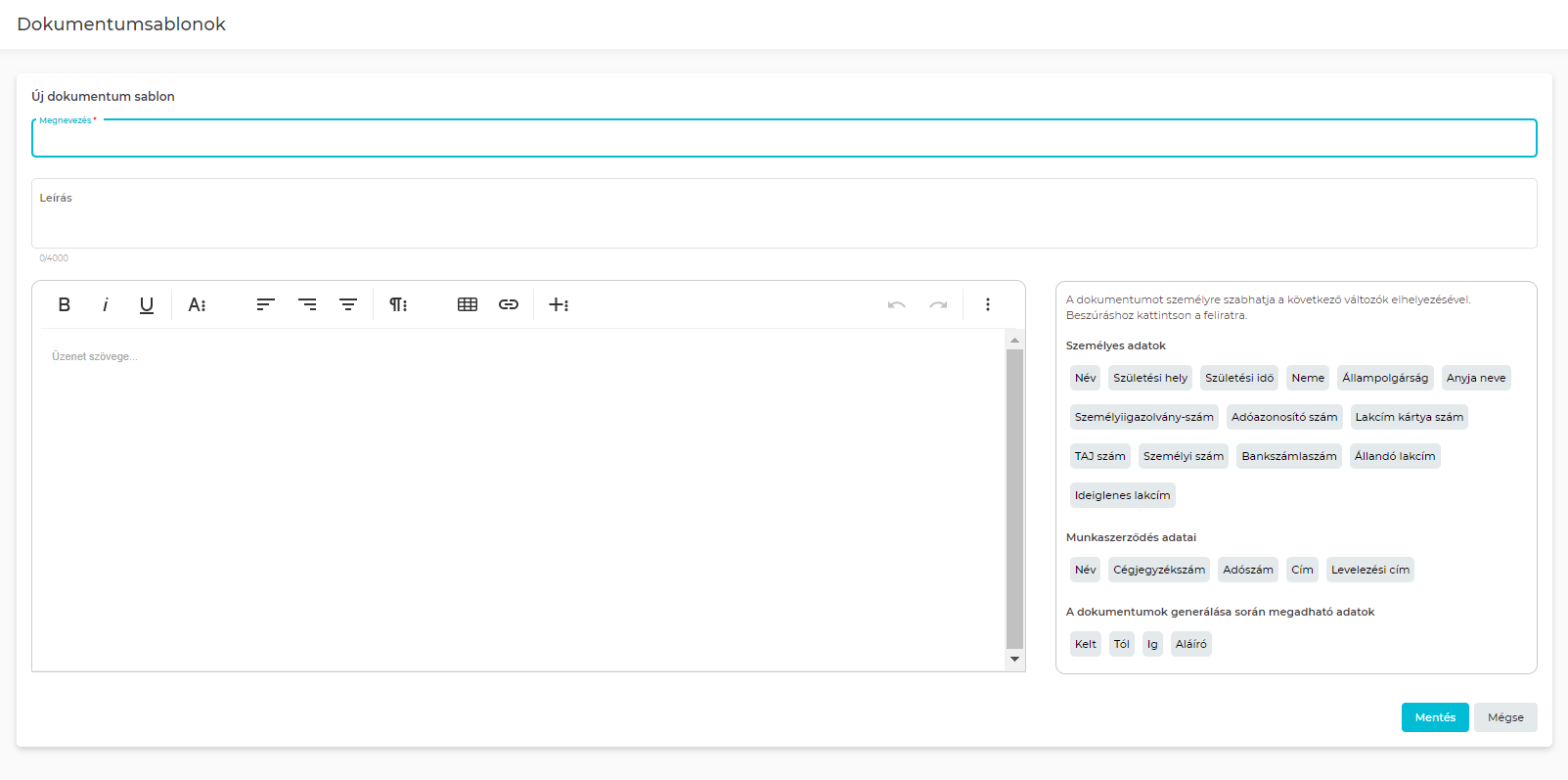Open the insert more options dropdown

pos(559,304)
